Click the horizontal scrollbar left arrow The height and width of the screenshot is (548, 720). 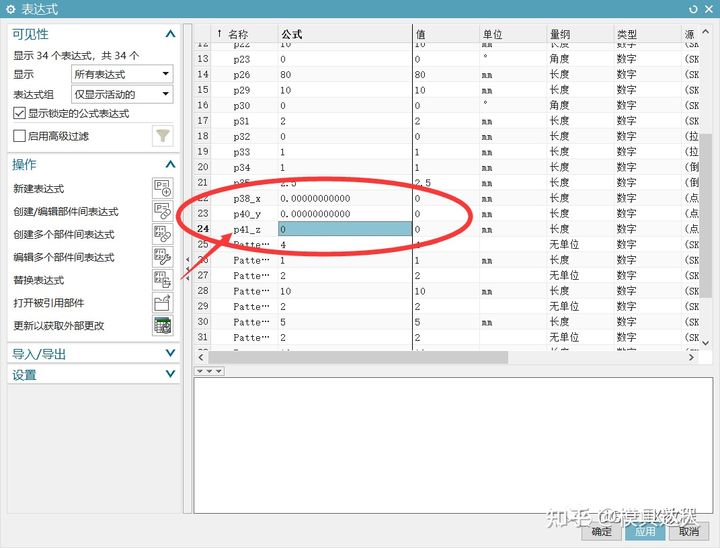201,357
